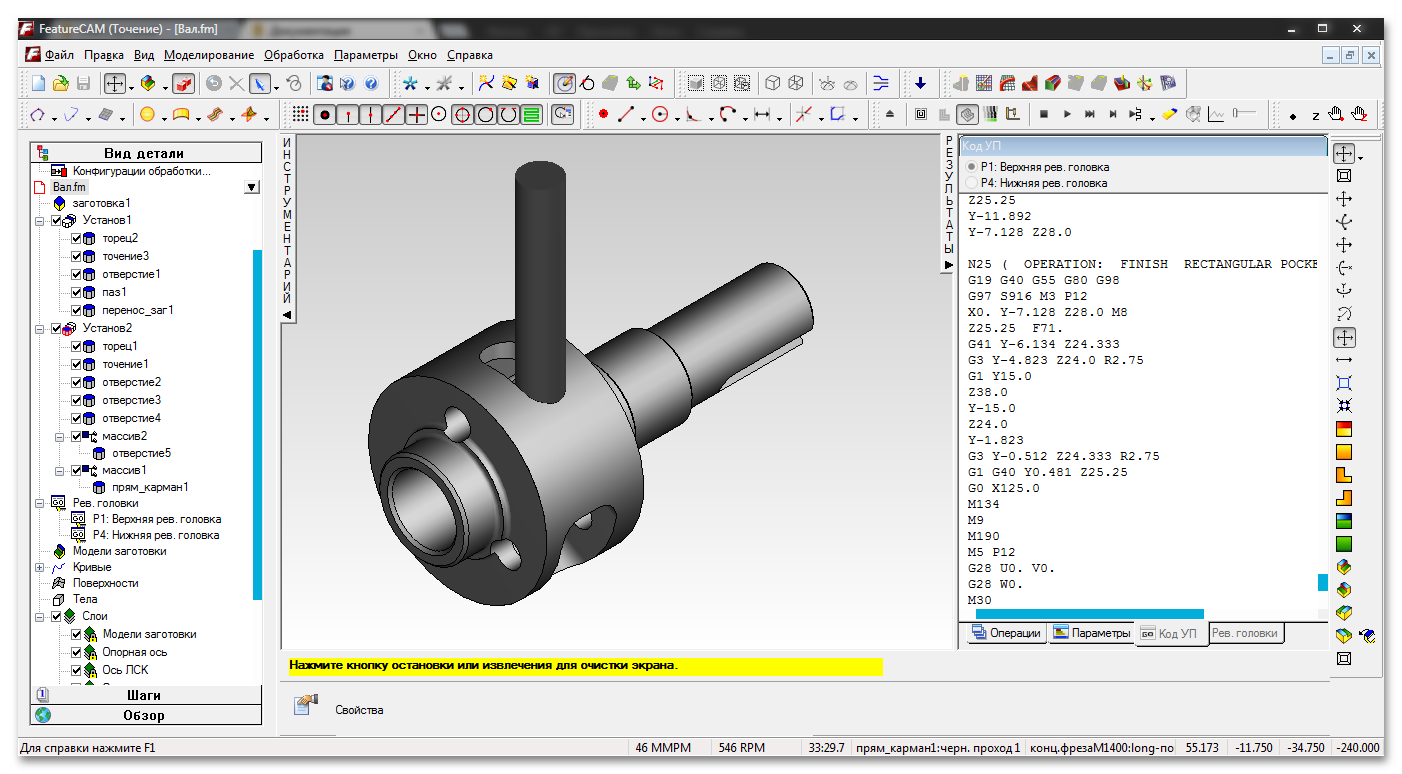The height and width of the screenshot is (774, 1402).
Task: Open the Файл menu
Action: click(59, 55)
